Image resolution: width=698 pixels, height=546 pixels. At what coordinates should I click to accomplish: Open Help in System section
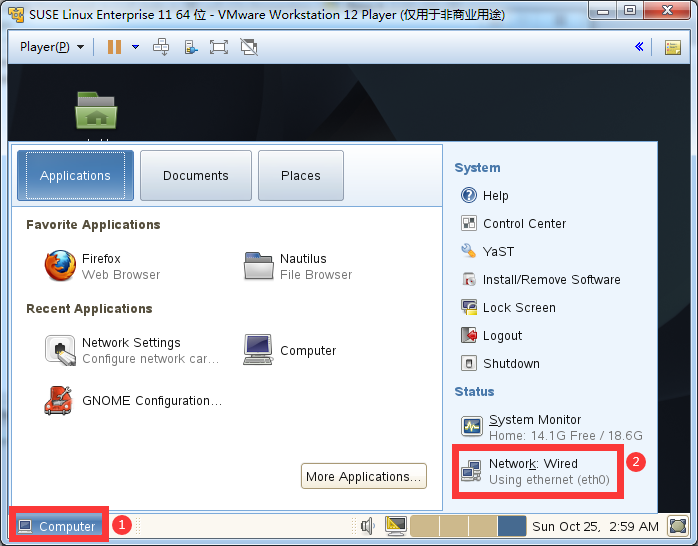(x=485, y=195)
